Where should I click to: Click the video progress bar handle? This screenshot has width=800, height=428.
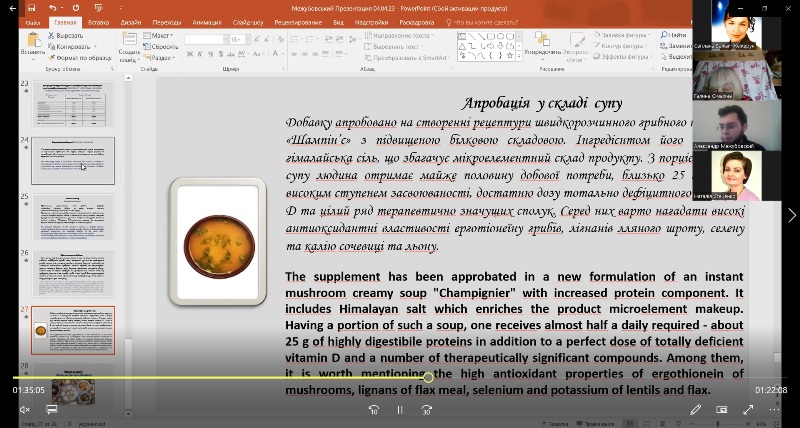428,377
